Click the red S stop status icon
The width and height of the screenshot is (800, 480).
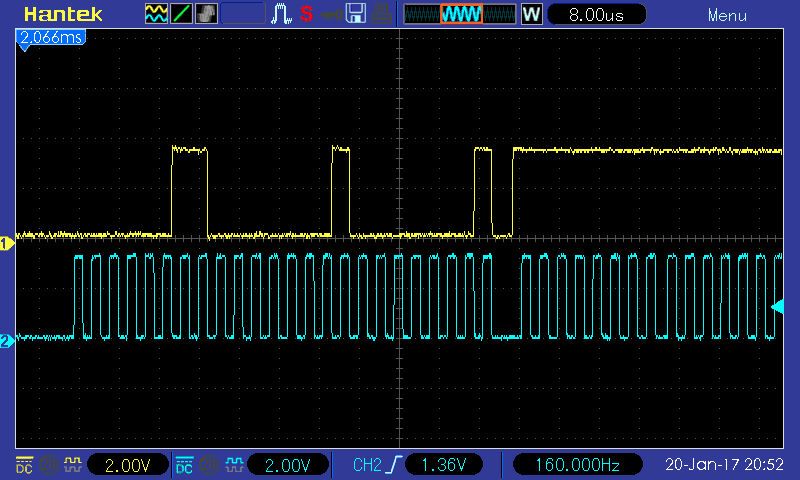pos(306,14)
